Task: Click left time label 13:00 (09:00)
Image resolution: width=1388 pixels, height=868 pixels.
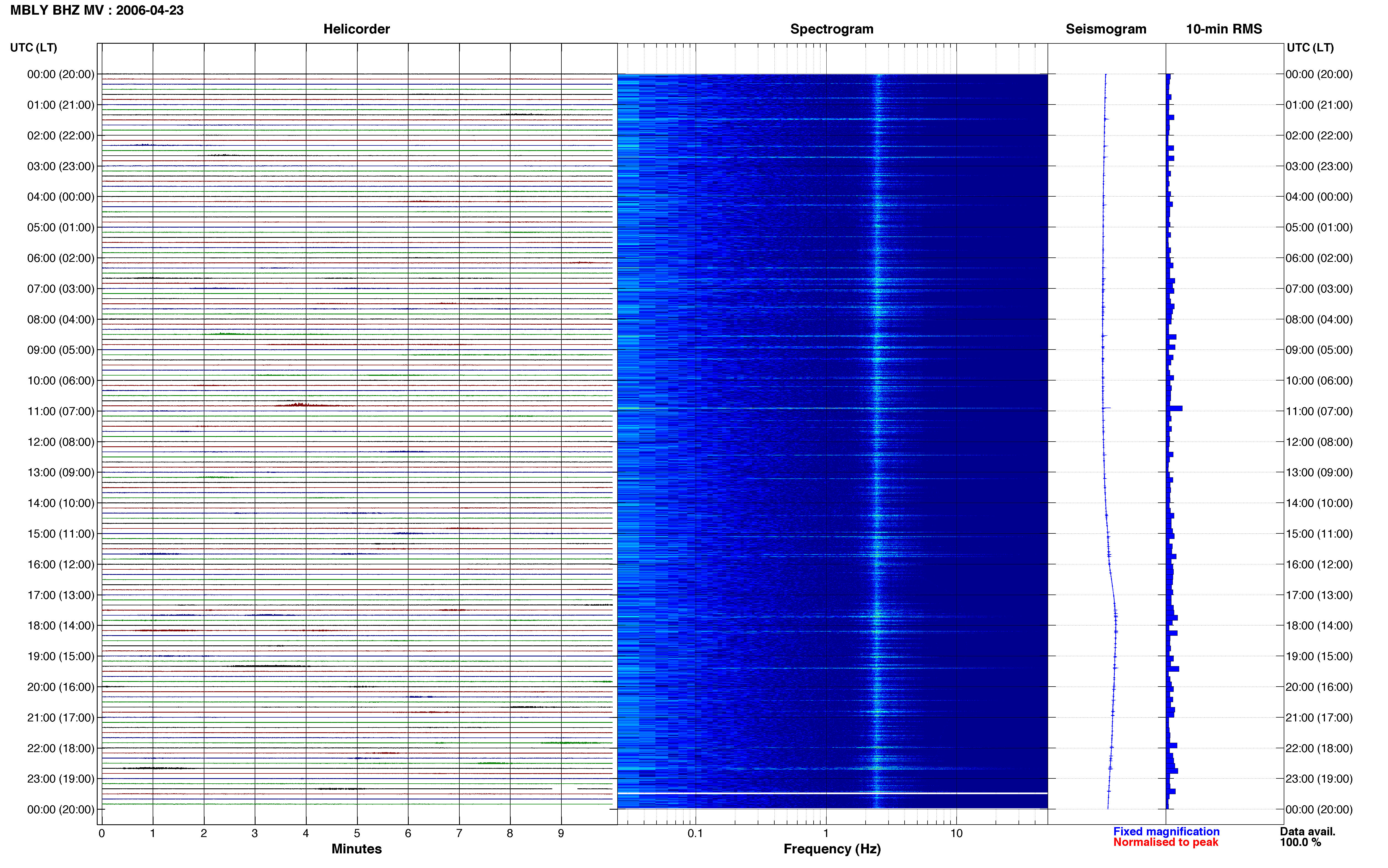Action: 60,473
